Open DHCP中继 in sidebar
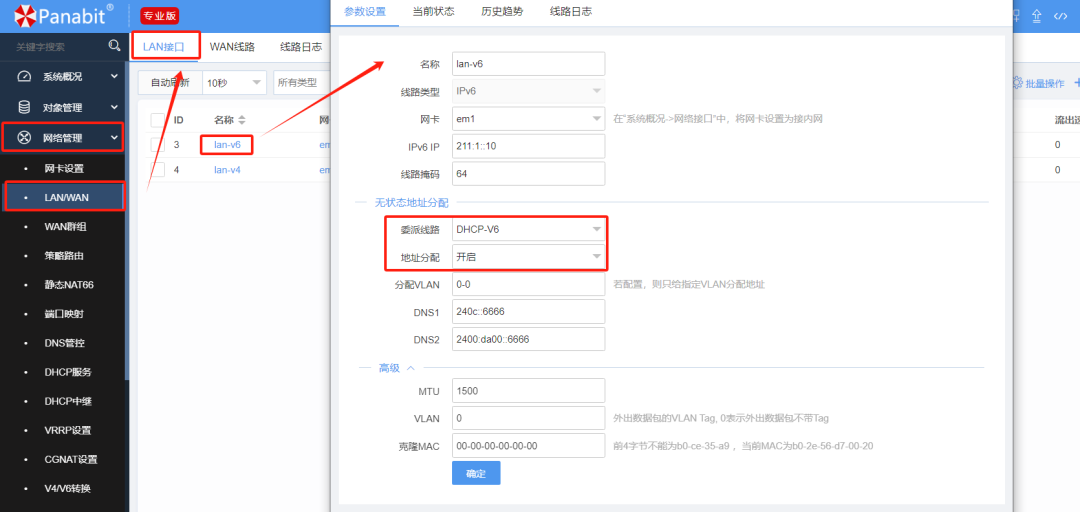Screen dimensions: 1080x512 pos(68,401)
